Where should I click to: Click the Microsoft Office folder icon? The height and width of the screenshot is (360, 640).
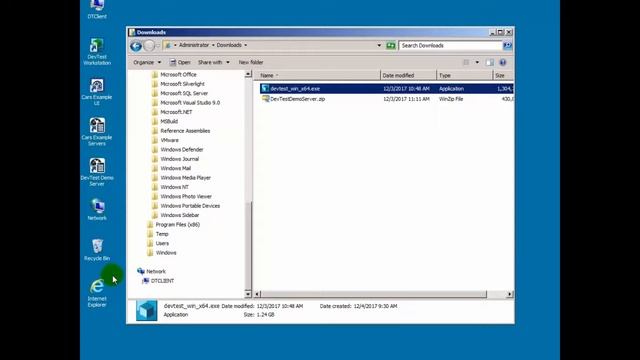point(155,74)
